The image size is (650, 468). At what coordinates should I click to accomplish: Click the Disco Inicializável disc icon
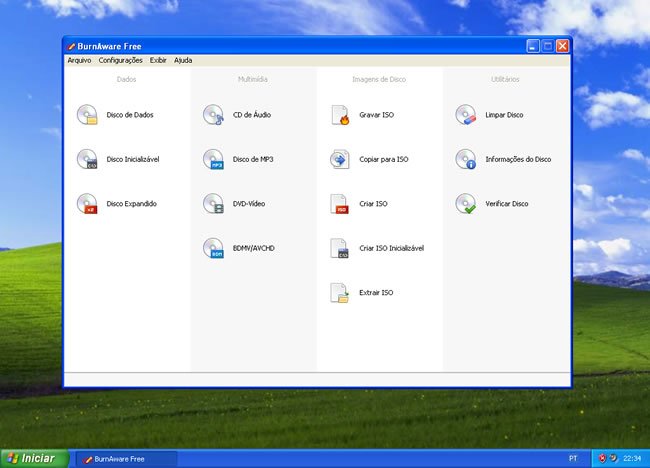[87, 159]
